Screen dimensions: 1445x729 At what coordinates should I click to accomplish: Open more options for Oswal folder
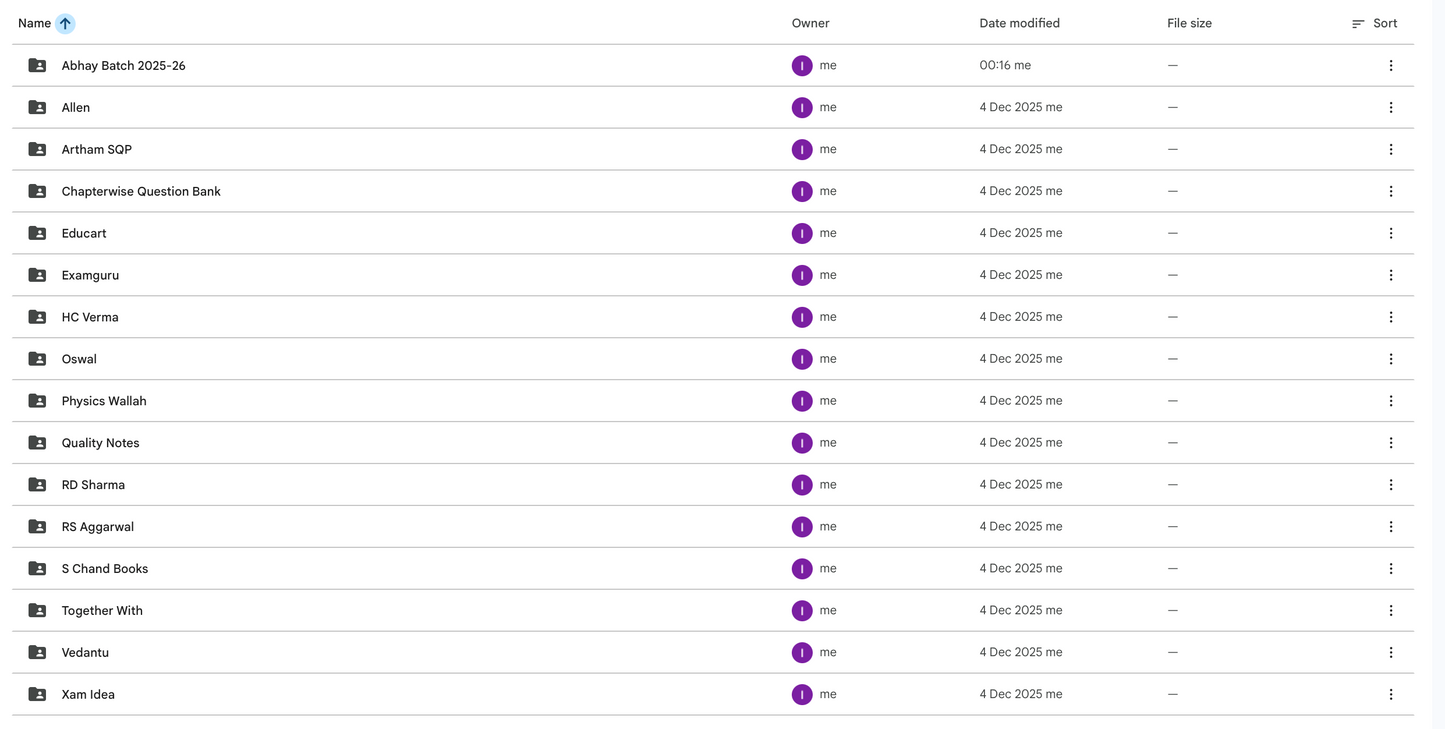(x=1390, y=359)
